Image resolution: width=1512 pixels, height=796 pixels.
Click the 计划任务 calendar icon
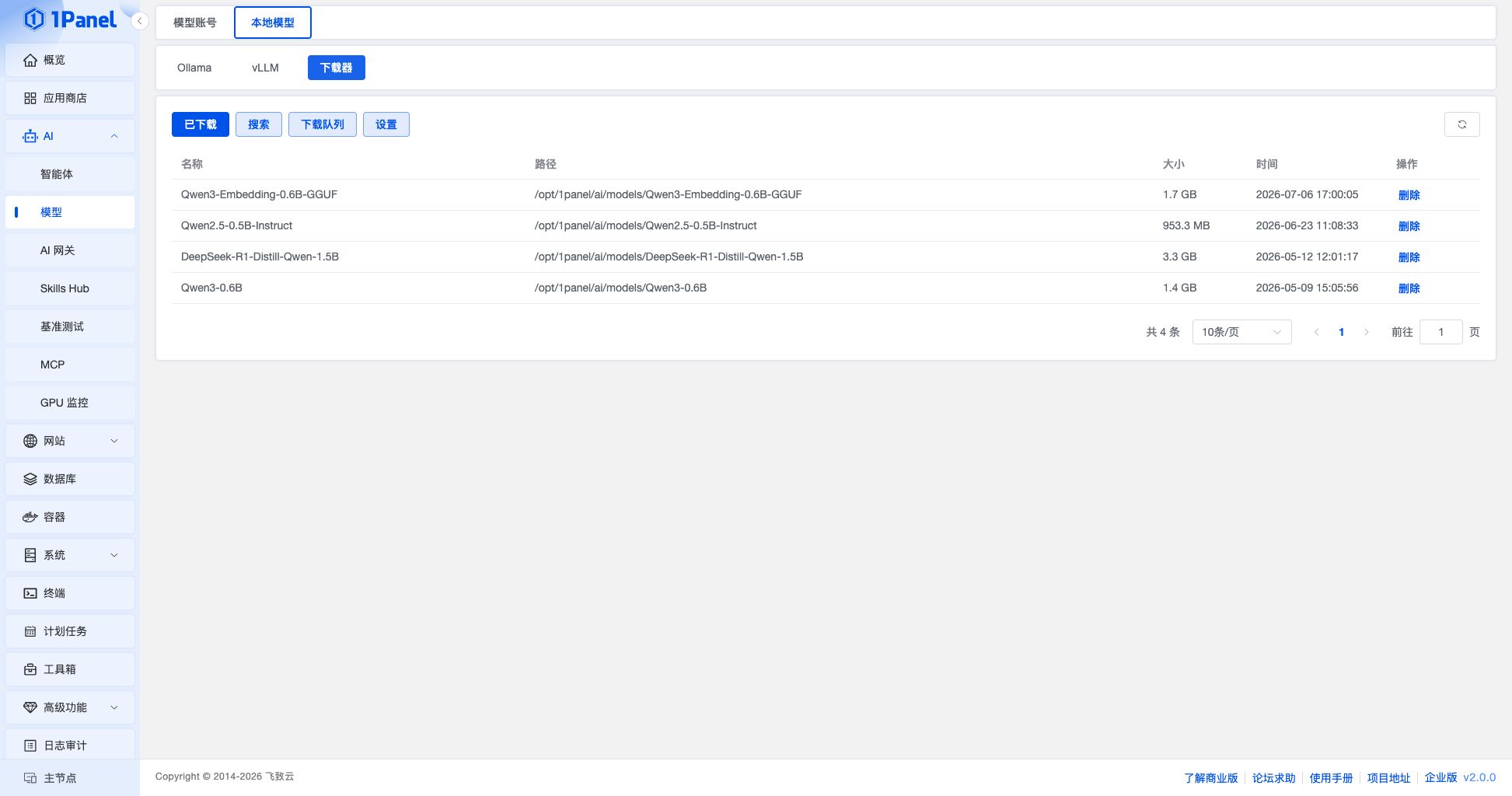click(30, 631)
